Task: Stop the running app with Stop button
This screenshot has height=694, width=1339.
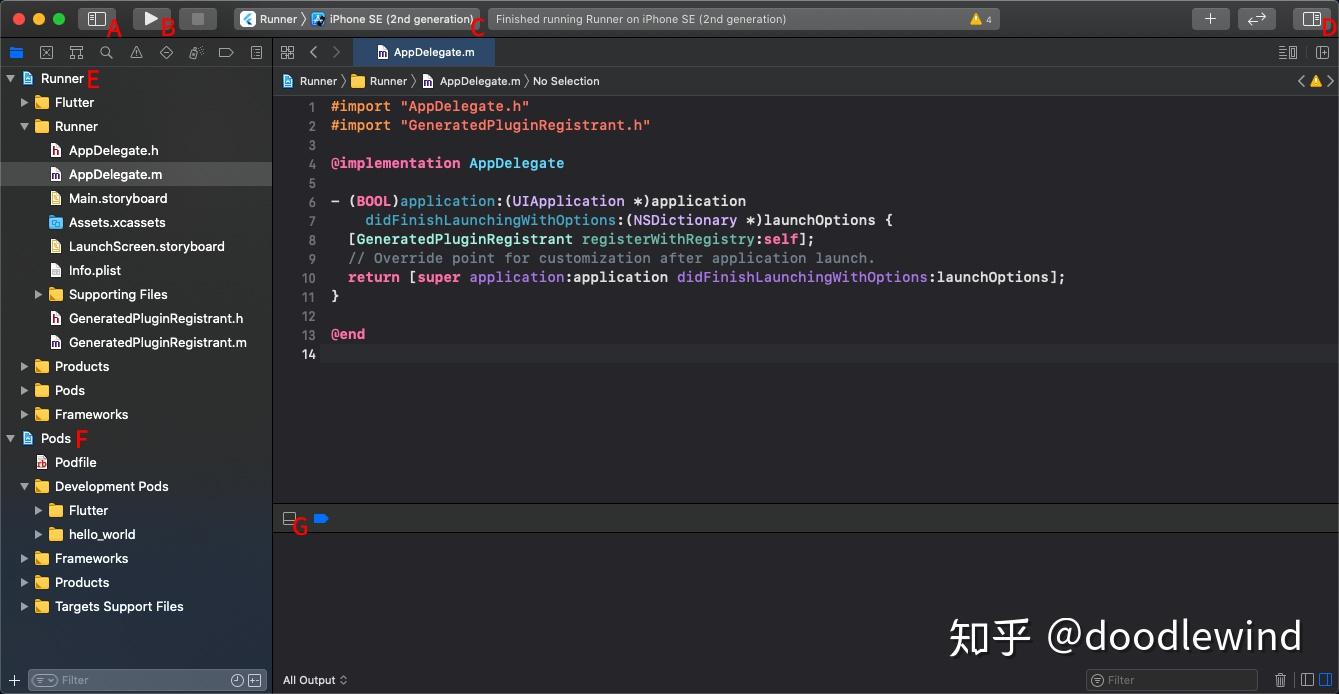Action: (198, 19)
